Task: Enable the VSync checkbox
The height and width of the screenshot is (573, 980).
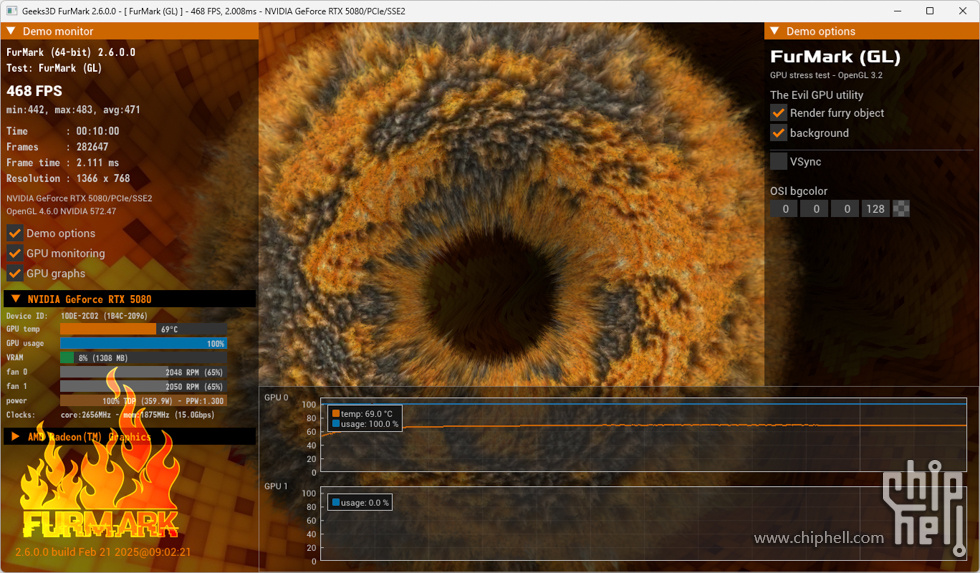Action: (778, 161)
